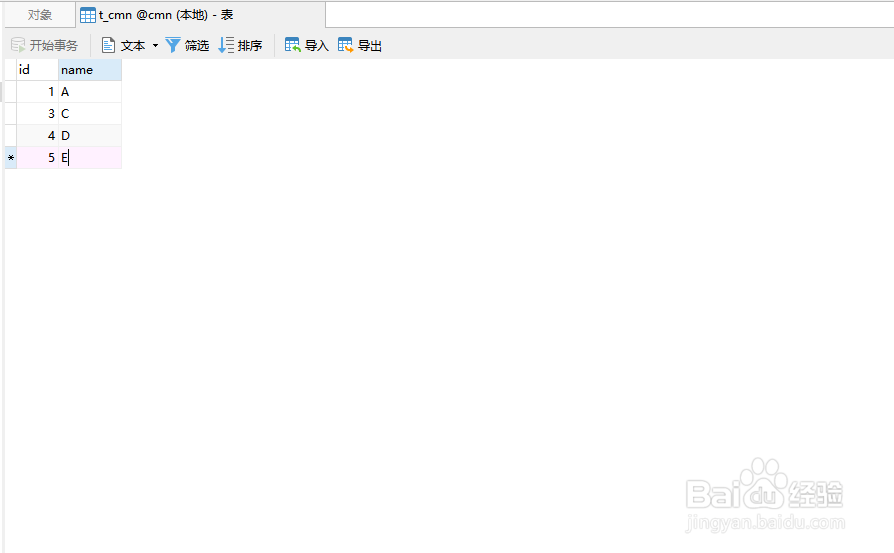Screen dimensions: 894x553
Task: Click the table icon in the t_cmn tab
Action: pyautogui.click(x=88, y=15)
